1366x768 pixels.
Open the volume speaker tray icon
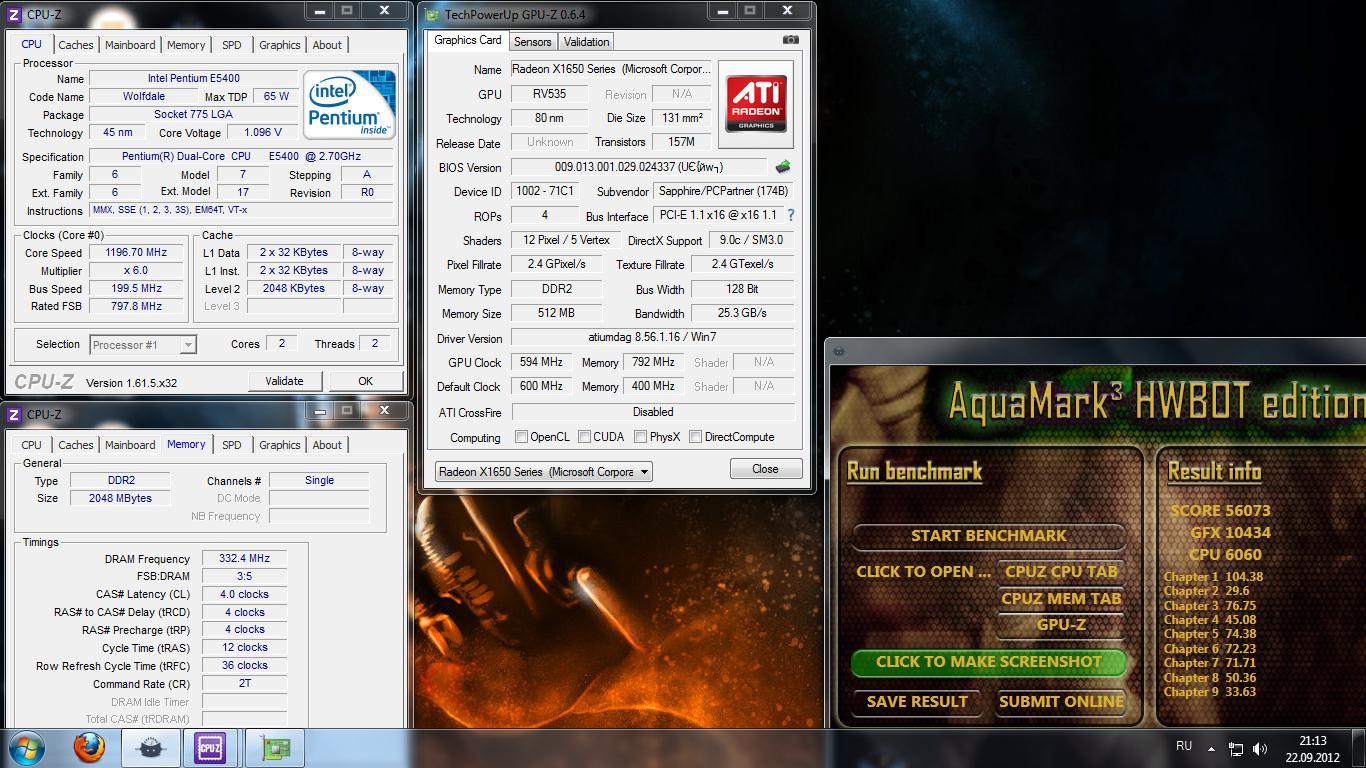coord(1260,748)
